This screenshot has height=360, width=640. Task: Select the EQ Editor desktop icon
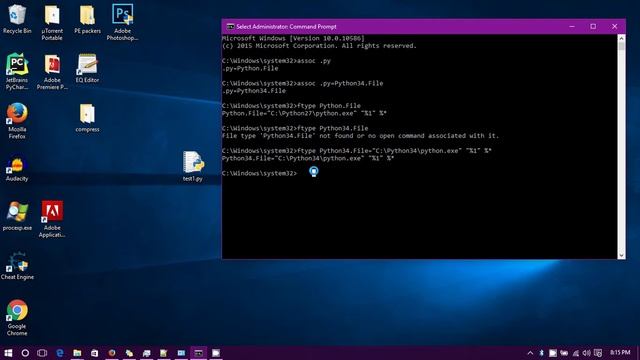[87, 68]
